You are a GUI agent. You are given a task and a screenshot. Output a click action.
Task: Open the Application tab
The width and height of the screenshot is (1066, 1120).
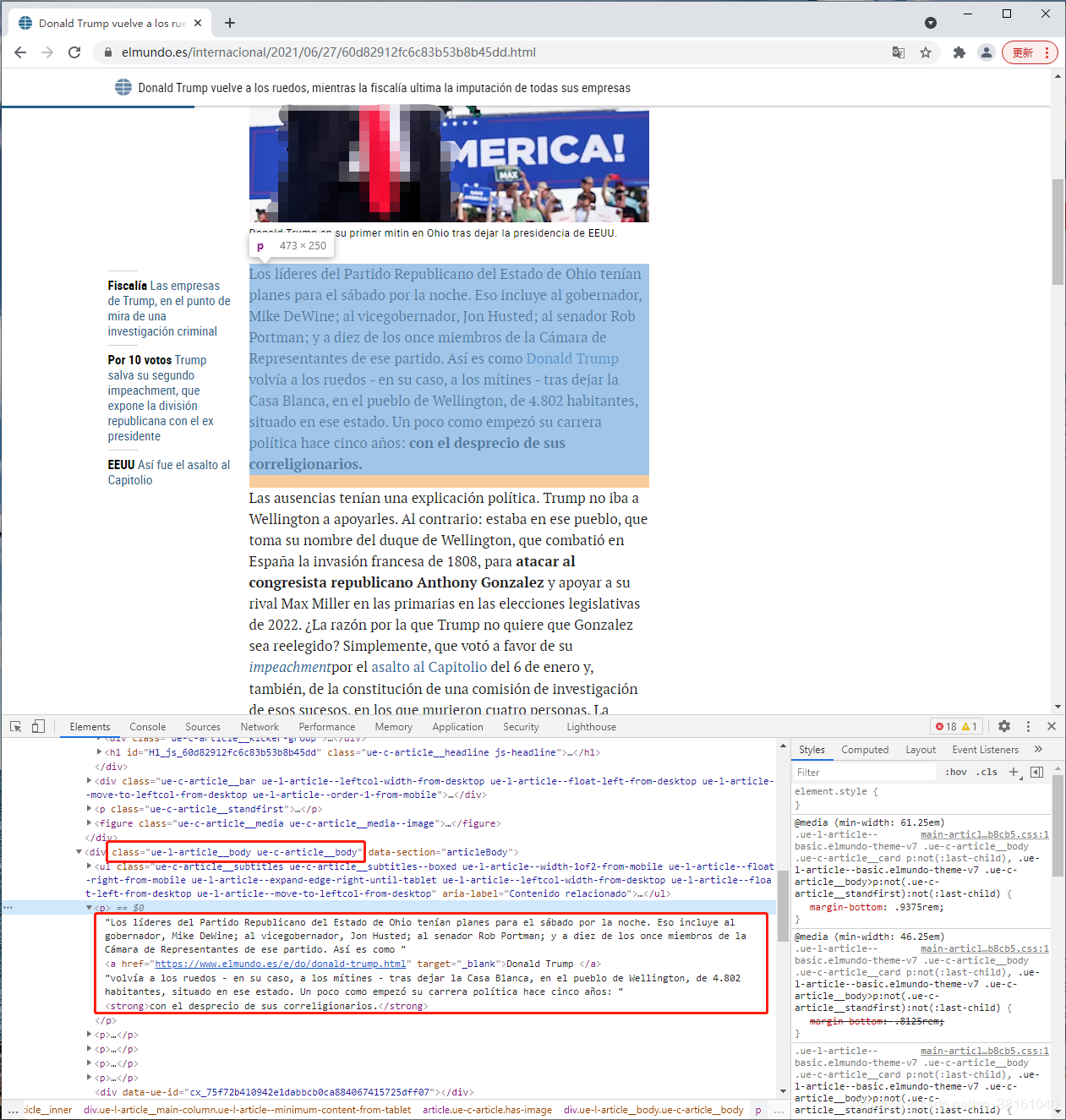458,727
